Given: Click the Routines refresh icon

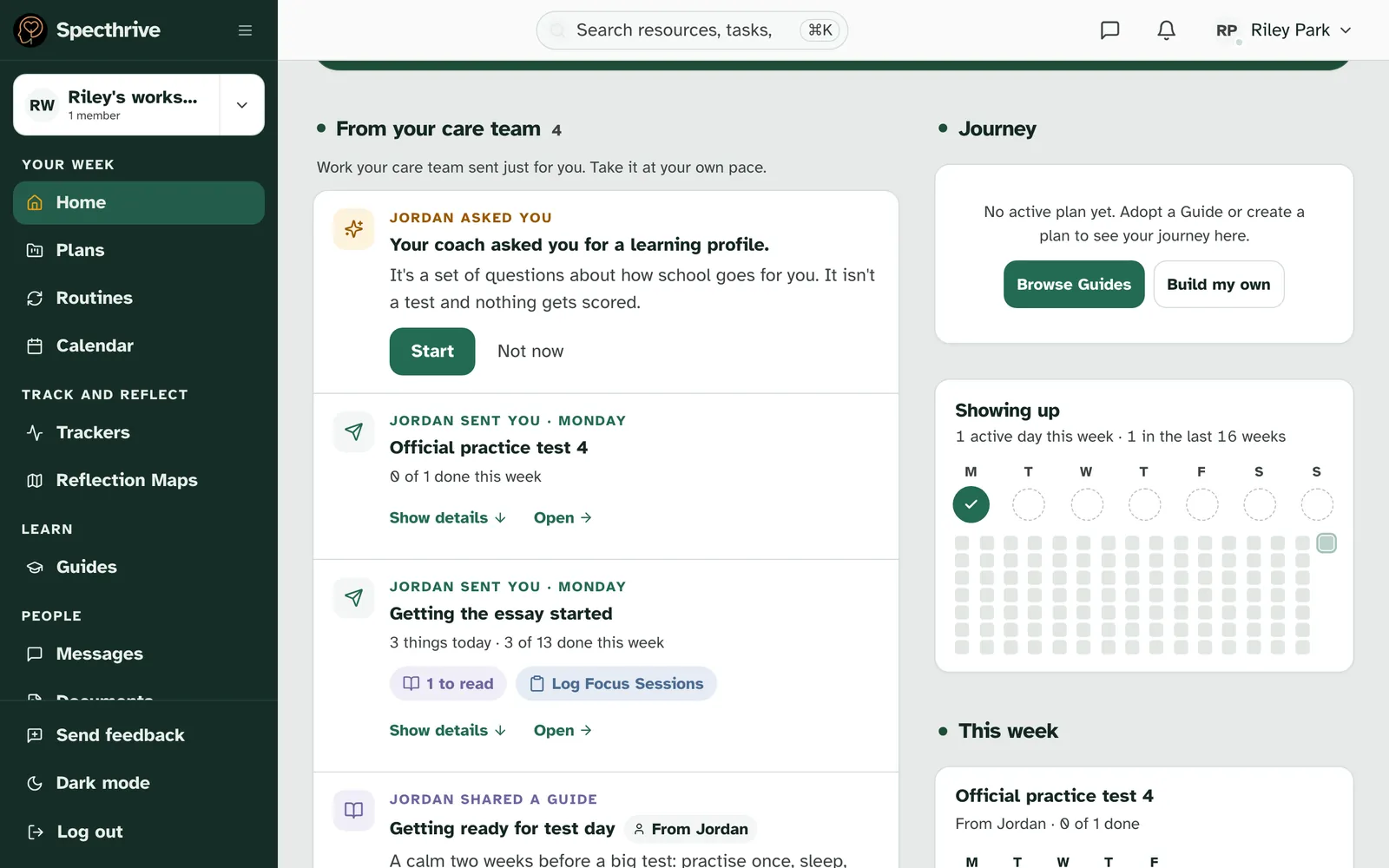Looking at the screenshot, I should pos(35,298).
